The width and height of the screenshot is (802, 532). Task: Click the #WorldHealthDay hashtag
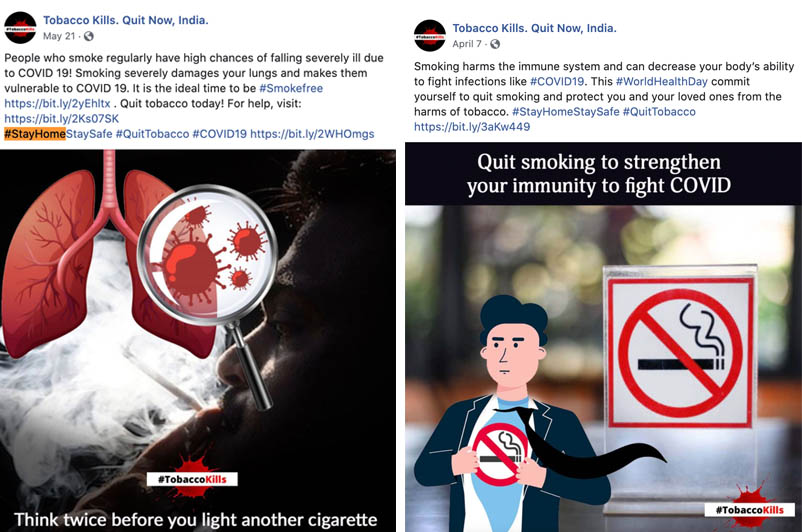click(662, 81)
